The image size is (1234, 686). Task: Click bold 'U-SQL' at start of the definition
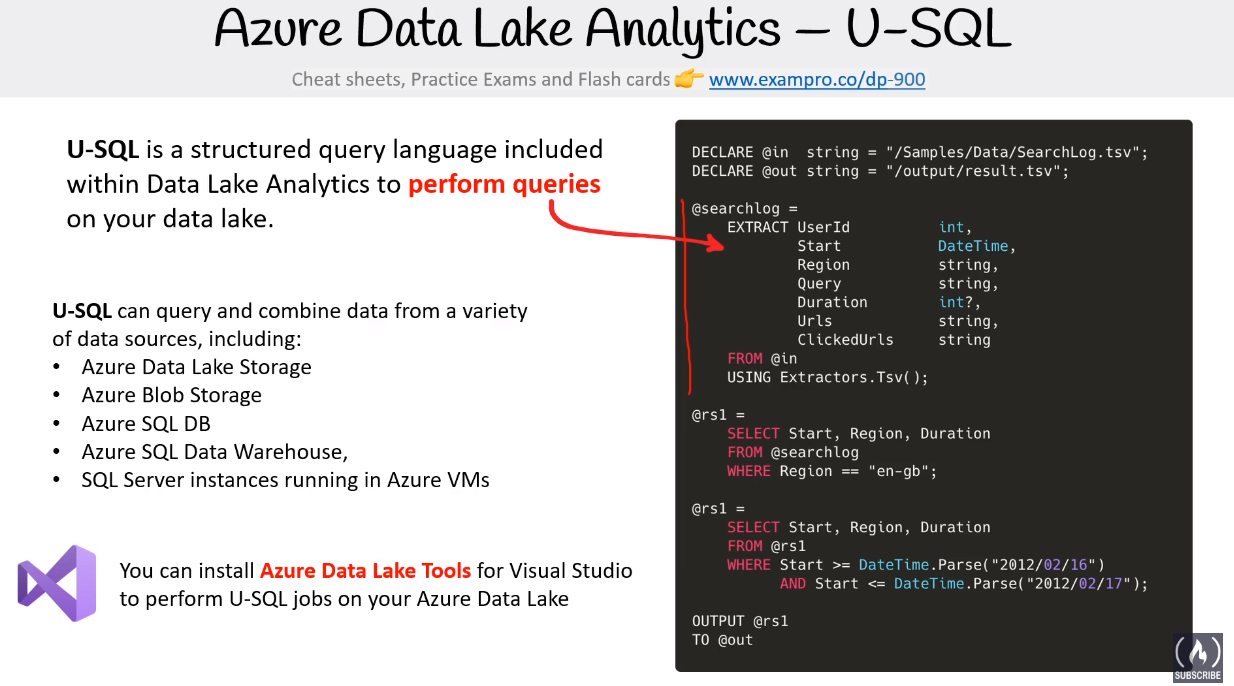[x=103, y=150]
